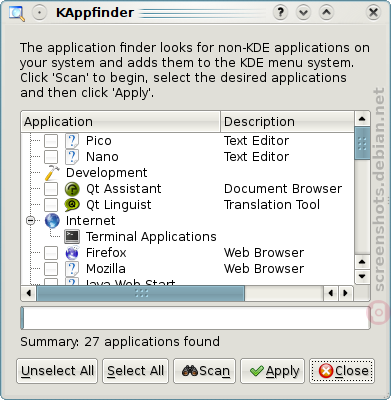Select the Terminal Applications tree item
Screen dimensions: 391x400
pos(151,237)
